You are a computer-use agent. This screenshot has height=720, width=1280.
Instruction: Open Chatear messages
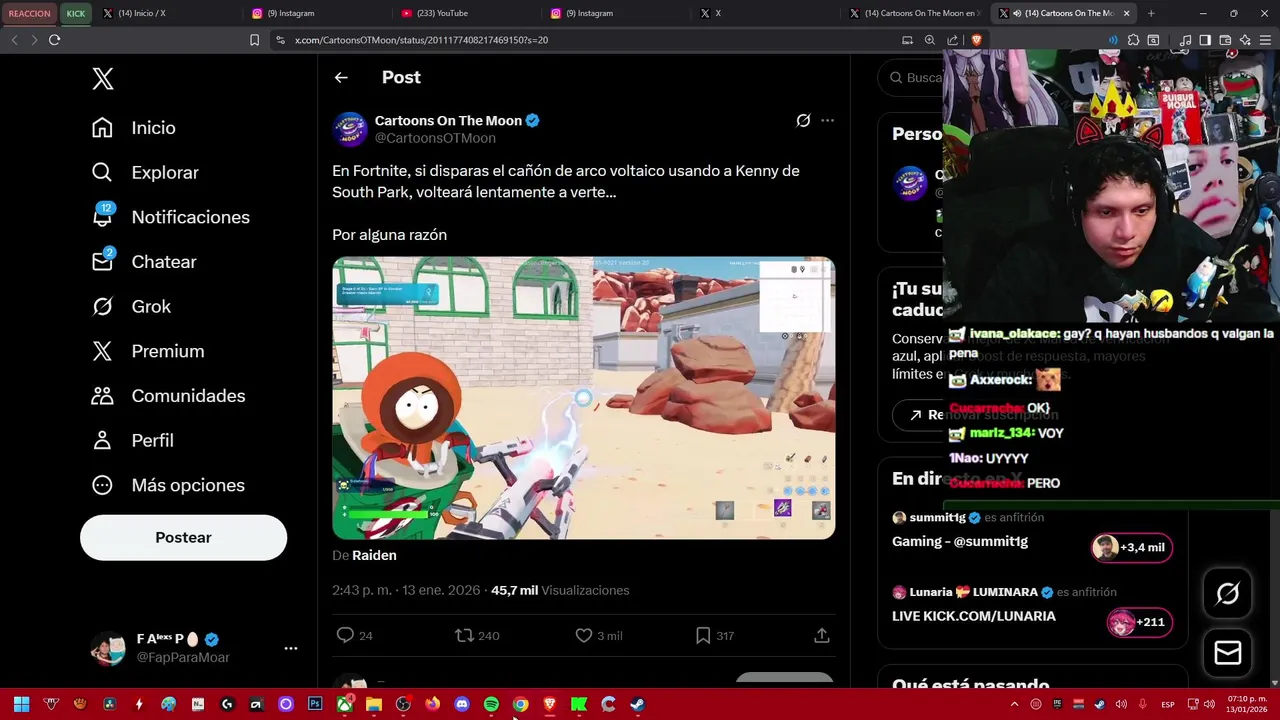[x=144, y=262]
